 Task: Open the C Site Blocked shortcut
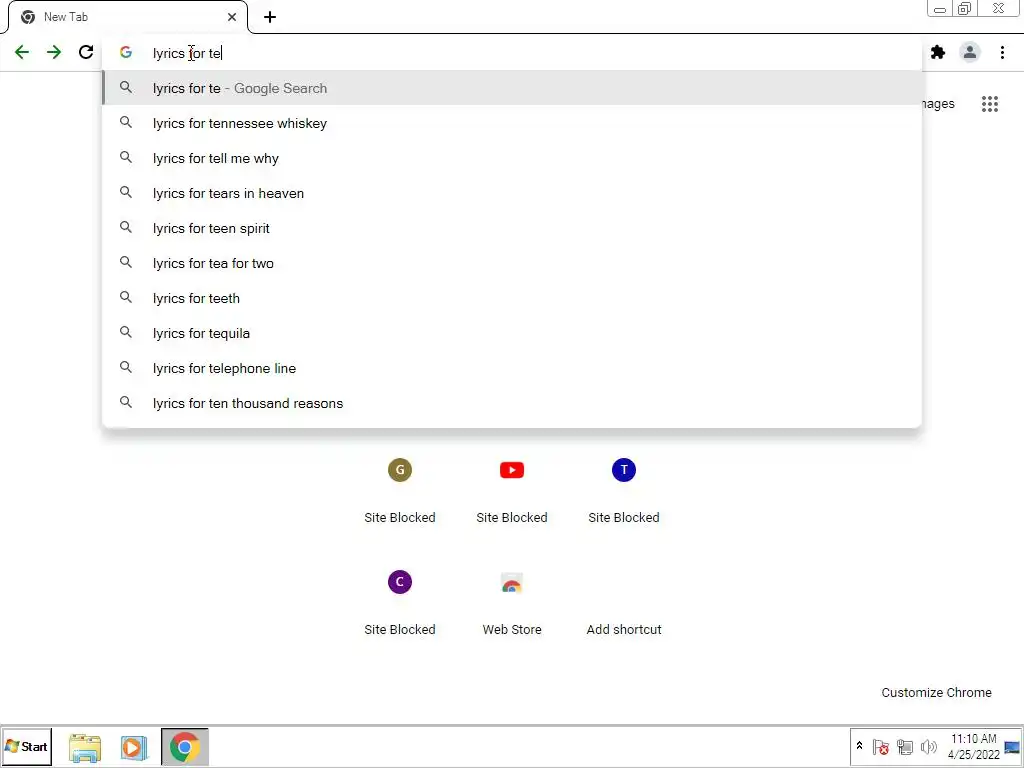400,603
